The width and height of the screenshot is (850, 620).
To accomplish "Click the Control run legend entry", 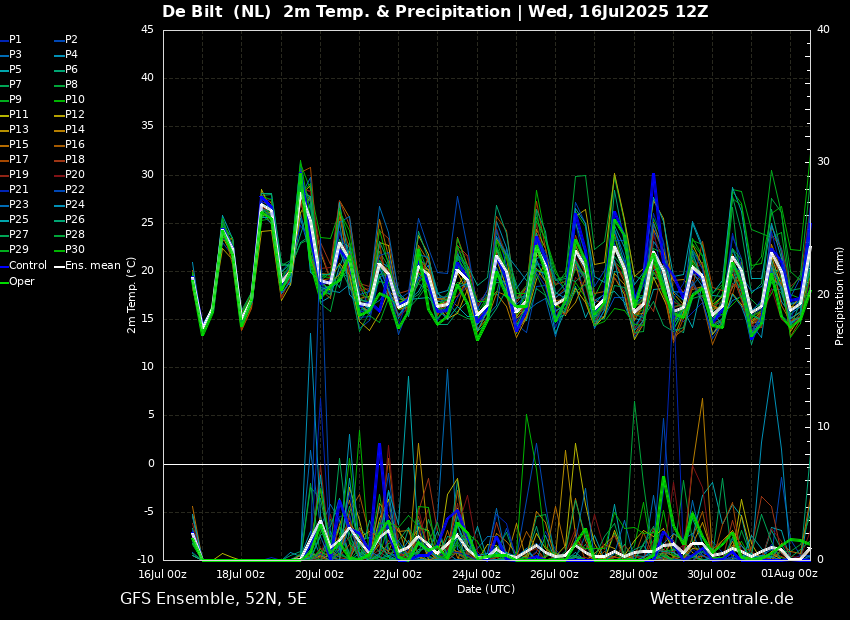I will tap(23, 266).
